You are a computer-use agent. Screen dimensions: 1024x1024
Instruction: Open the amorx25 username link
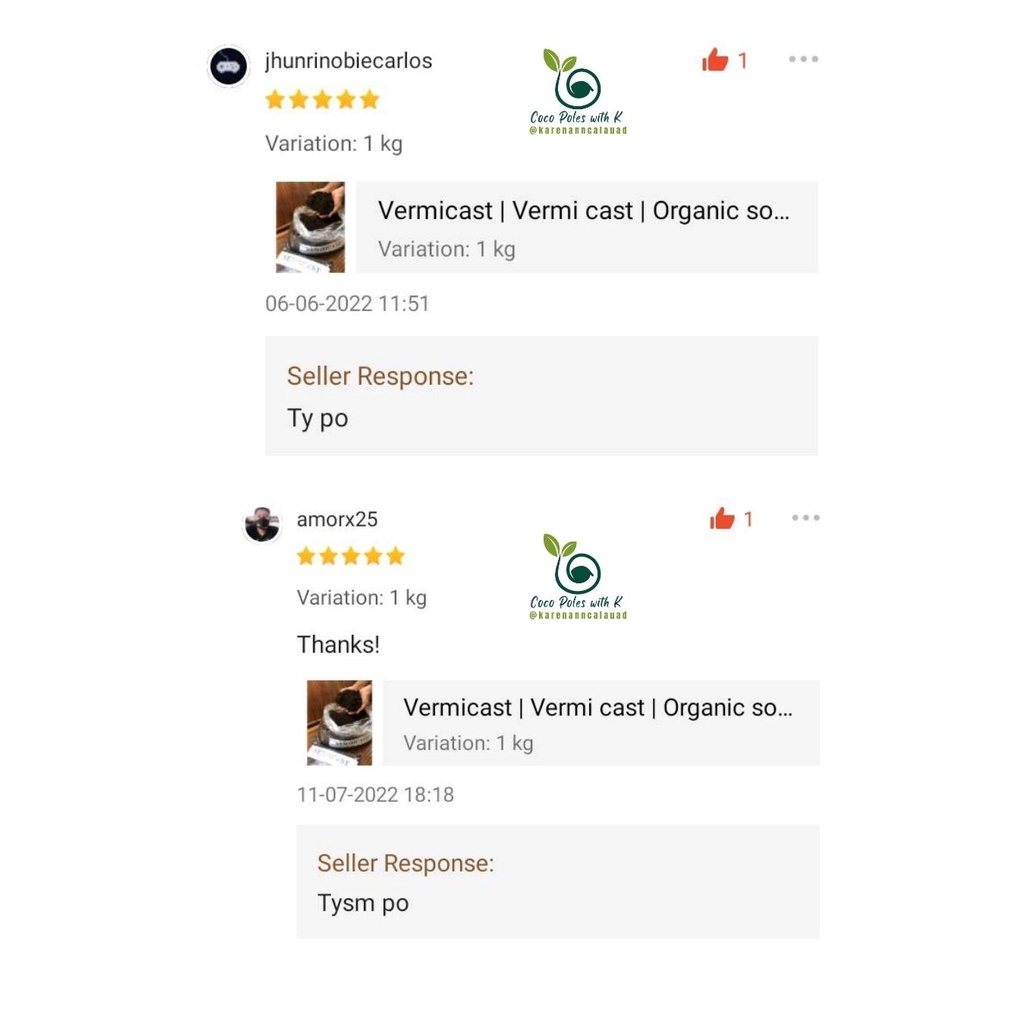point(337,519)
